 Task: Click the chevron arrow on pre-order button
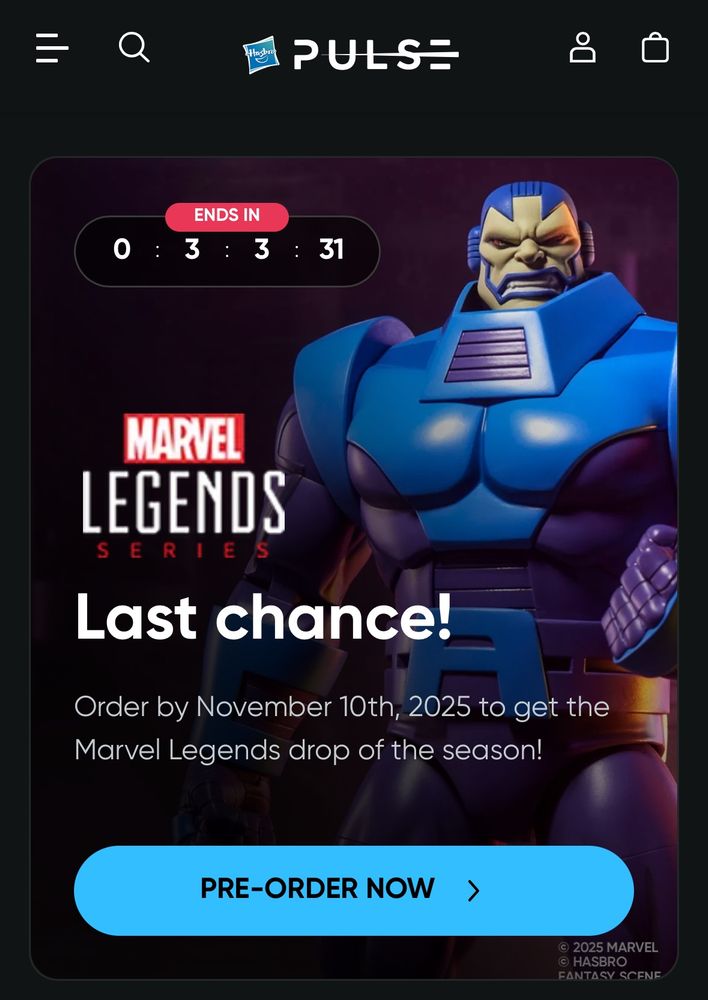pyautogui.click(x=473, y=890)
